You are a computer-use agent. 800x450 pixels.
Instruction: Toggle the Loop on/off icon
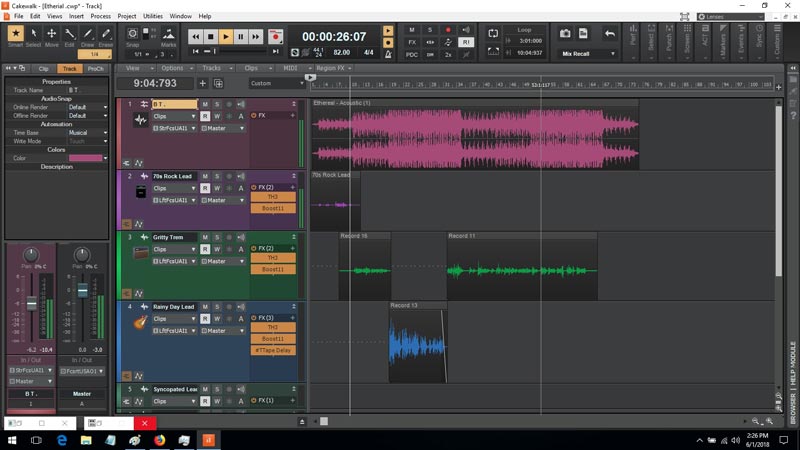click(x=493, y=34)
